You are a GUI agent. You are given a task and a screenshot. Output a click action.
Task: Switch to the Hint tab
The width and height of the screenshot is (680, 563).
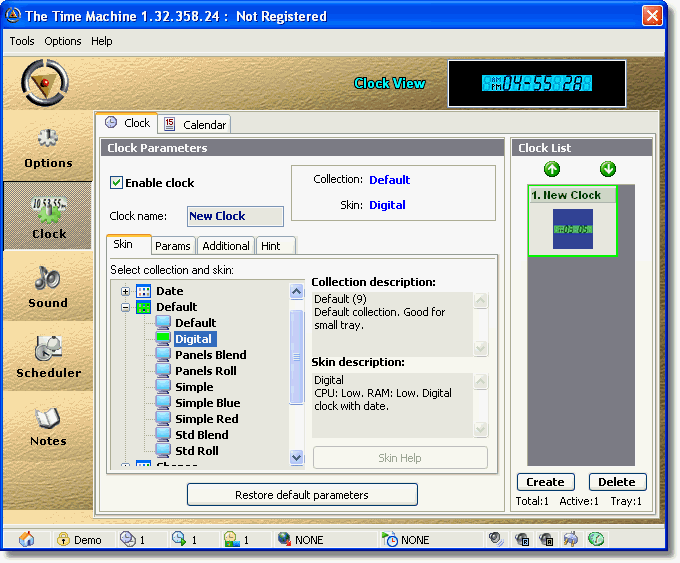pyautogui.click(x=276, y=246)
